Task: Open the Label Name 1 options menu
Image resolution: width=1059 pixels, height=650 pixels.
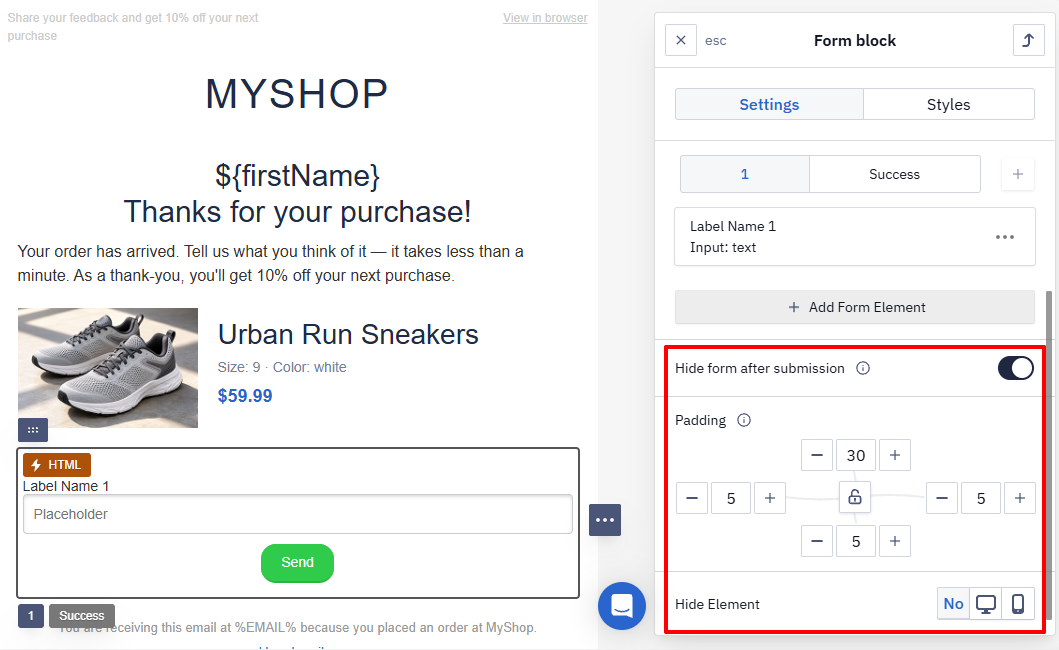Action: (1005, 237)
